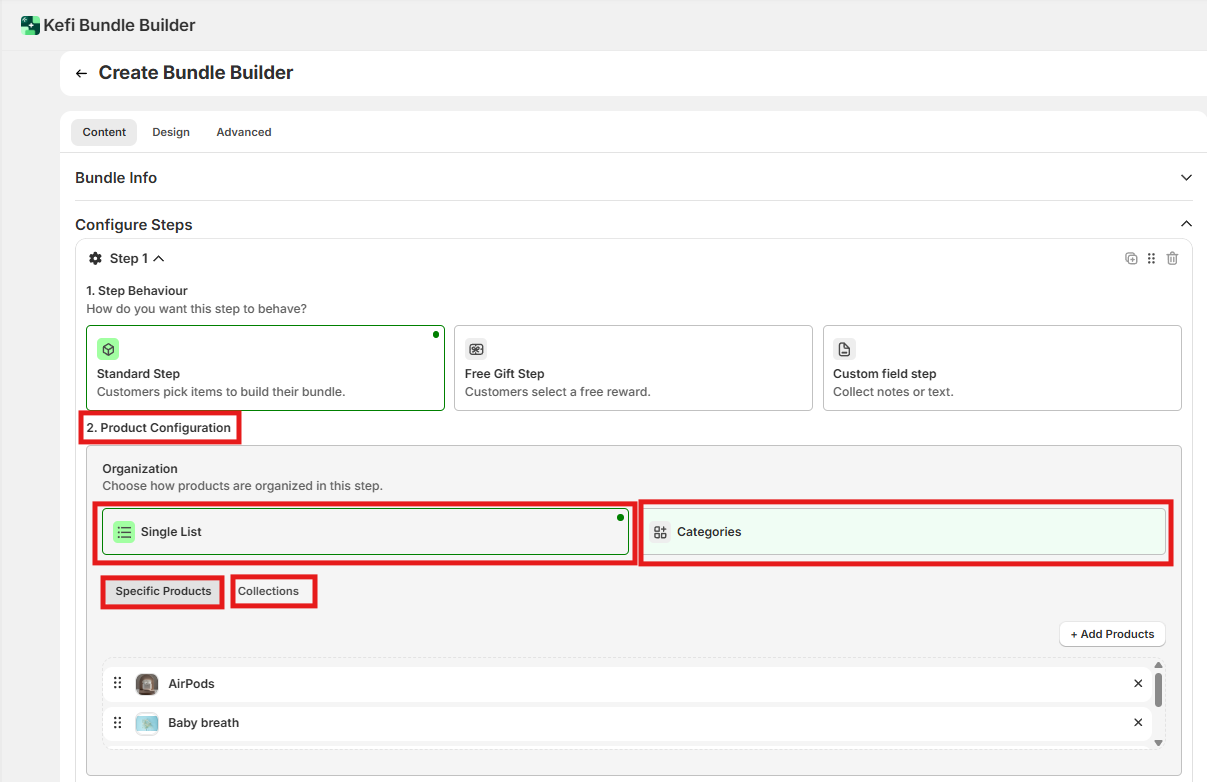Screen dimensions: 1207x782
Task: Click 'How do you want this step to behave?' text
Action: (x=197, y=309)
